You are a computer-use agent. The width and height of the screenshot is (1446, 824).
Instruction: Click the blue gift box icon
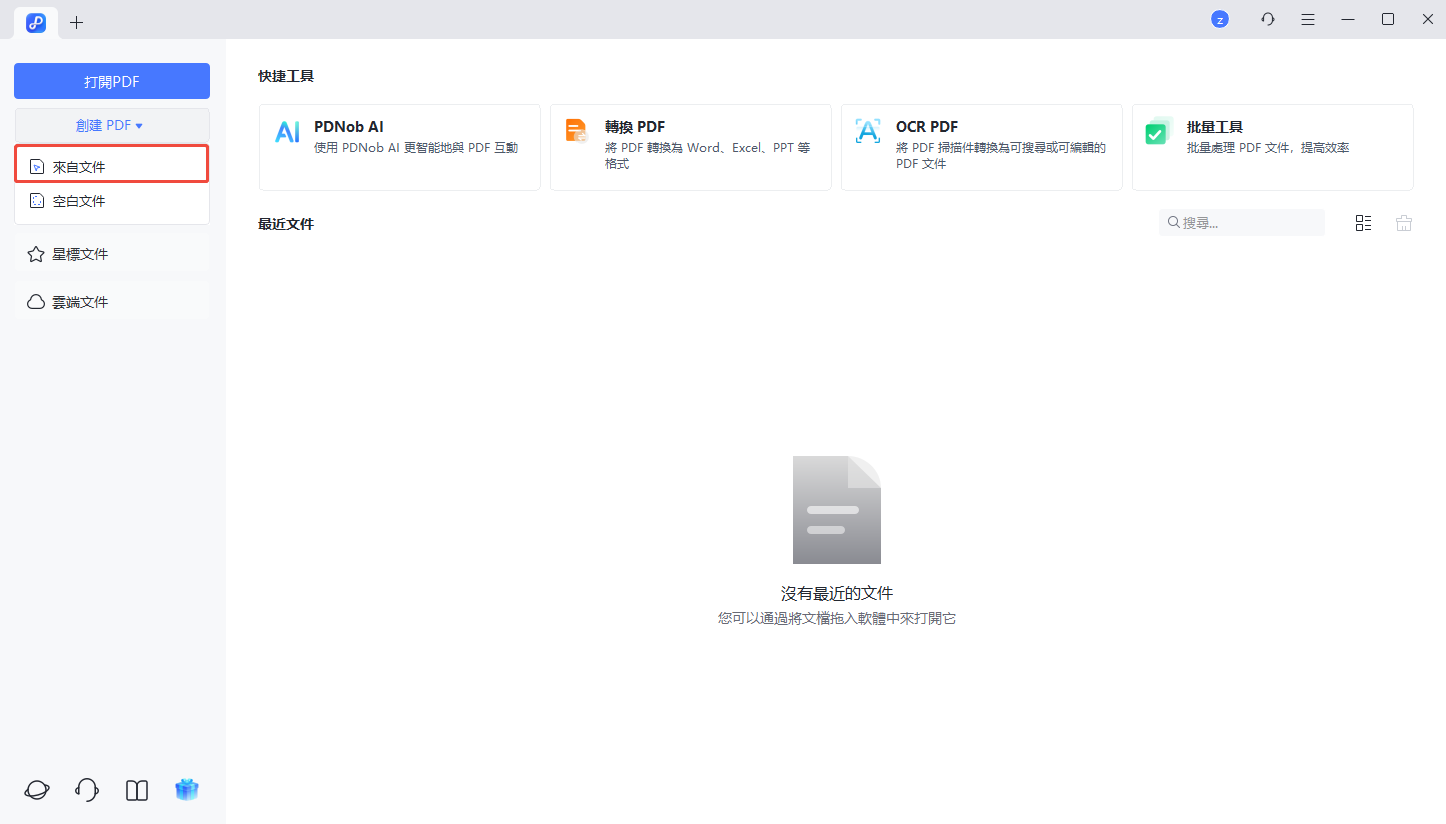[187, 790]
